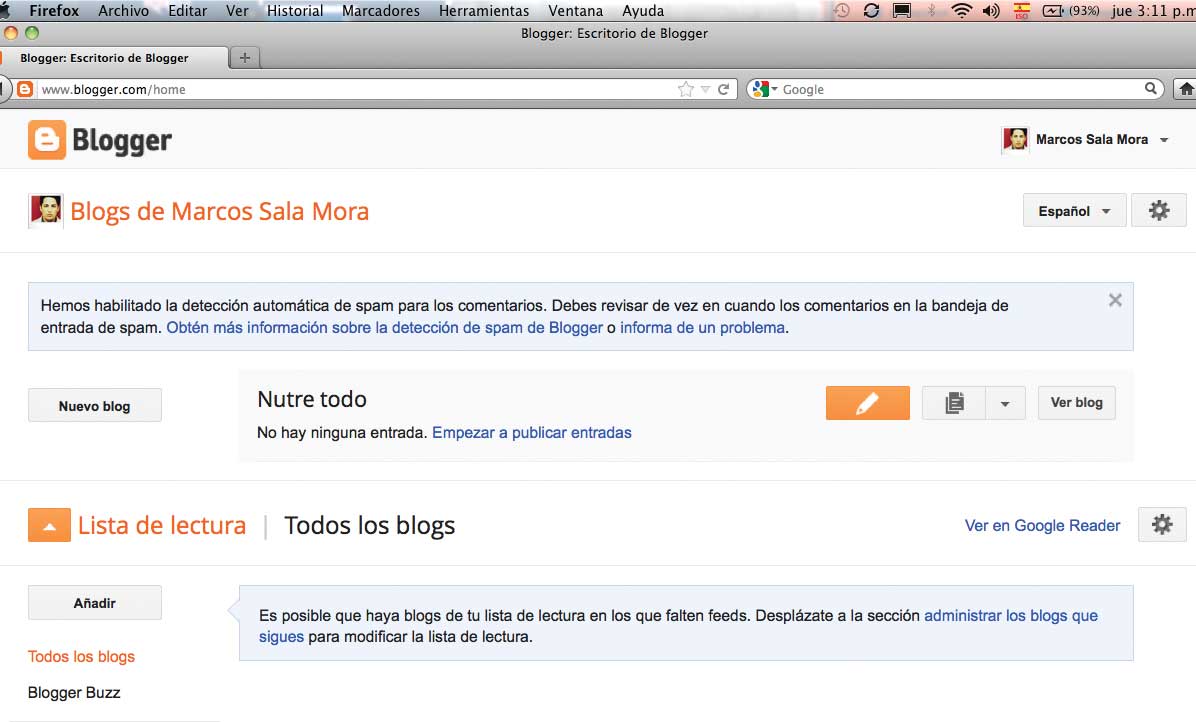
Task: Collapse the Lista de lectura section
Action: [49, 526]
